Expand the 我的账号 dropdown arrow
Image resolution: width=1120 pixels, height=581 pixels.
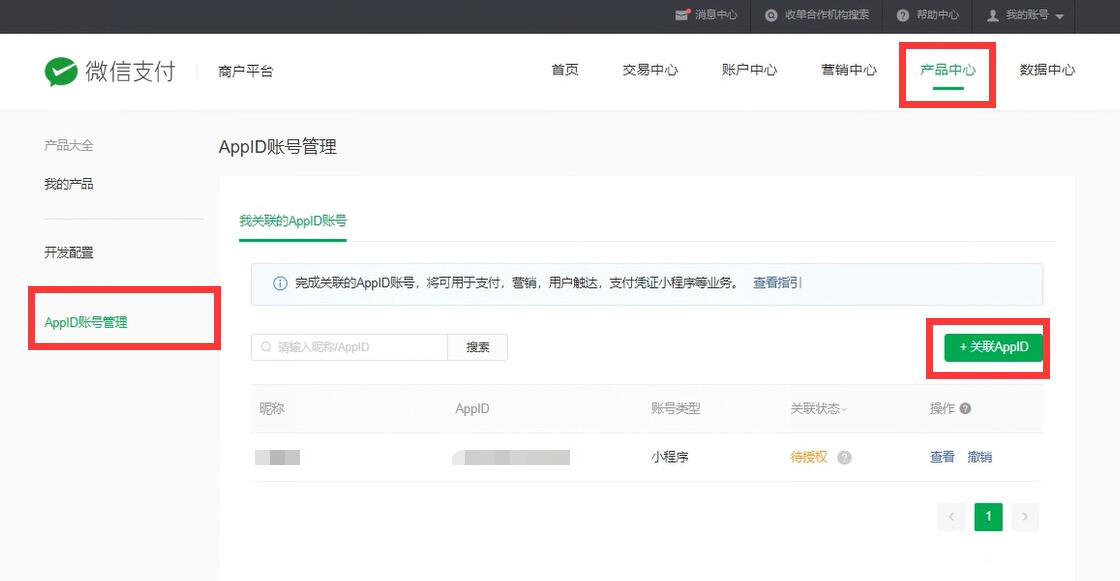pos(1059,16)
